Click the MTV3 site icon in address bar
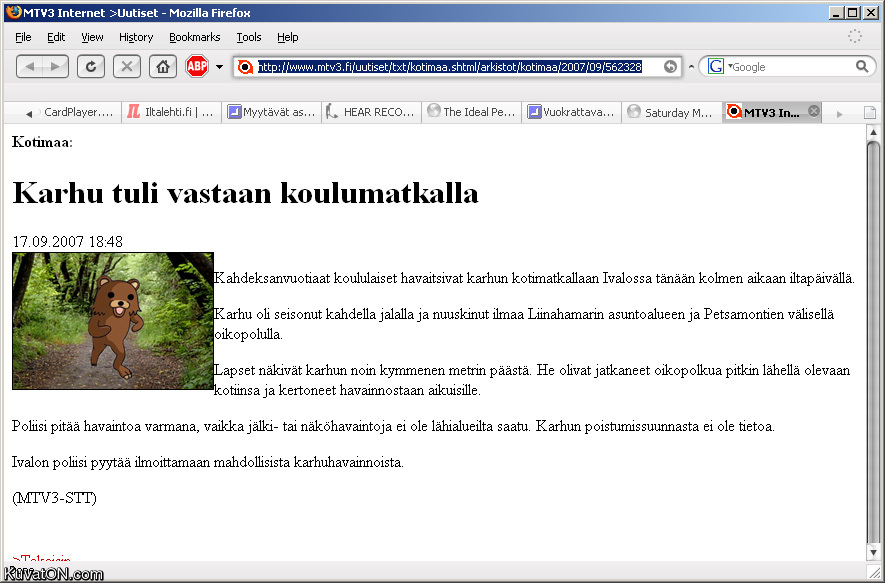The width and height of the screenshot is (885, 583). pos(245,67)
